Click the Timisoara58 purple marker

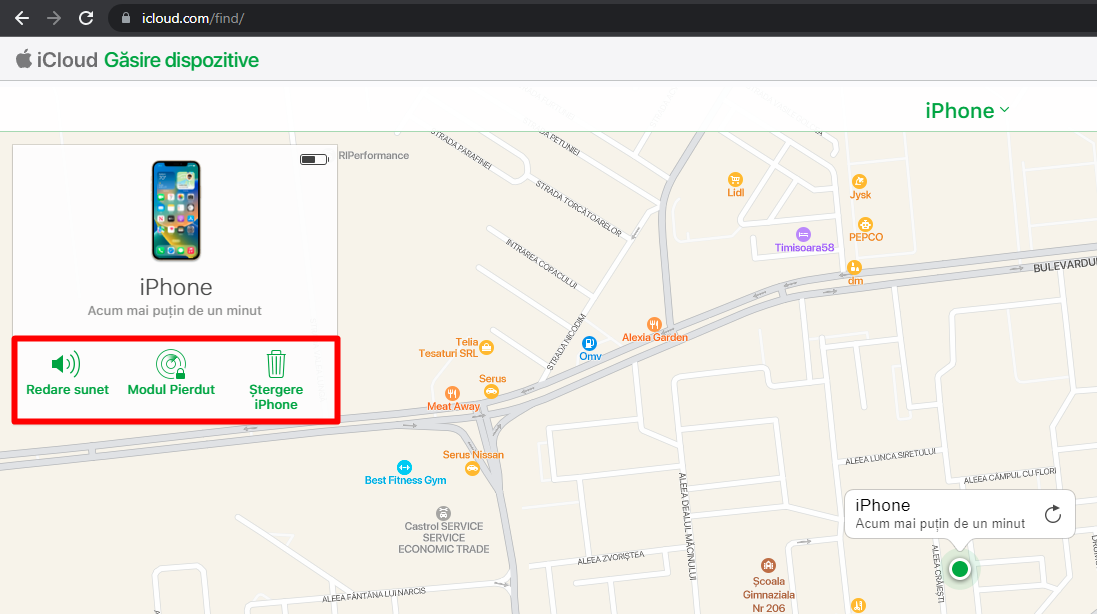click(803, 234)
